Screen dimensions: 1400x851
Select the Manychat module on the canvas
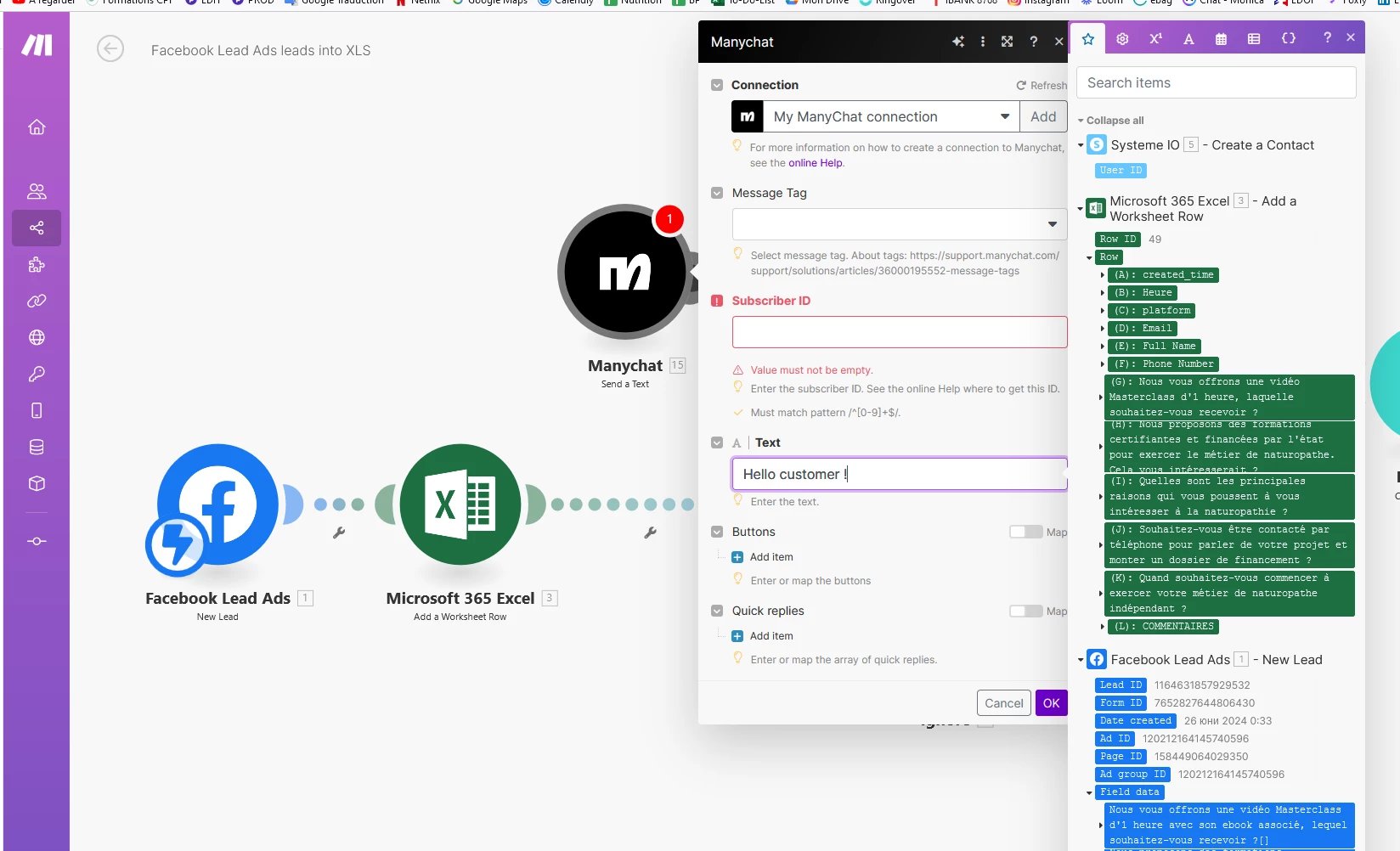click(x=625, y=272)
